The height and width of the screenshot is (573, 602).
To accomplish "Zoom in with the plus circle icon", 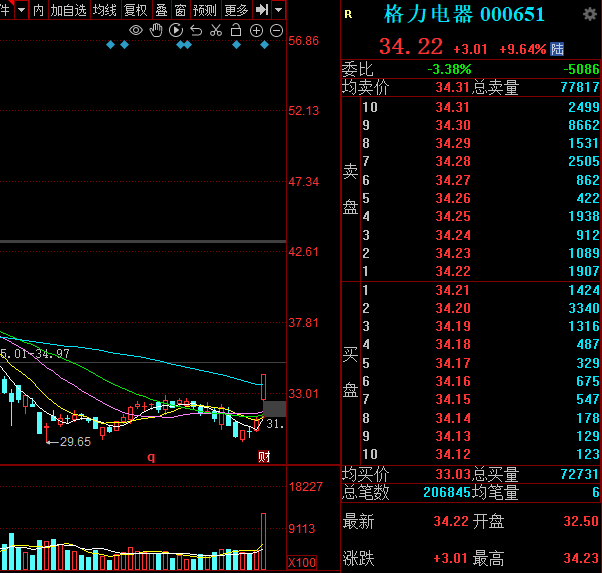I will click(256, 30).
